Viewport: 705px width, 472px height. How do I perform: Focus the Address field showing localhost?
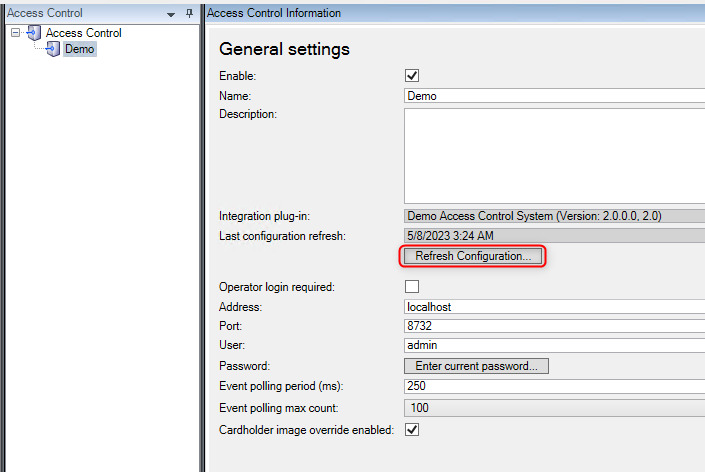pos(553,307)
